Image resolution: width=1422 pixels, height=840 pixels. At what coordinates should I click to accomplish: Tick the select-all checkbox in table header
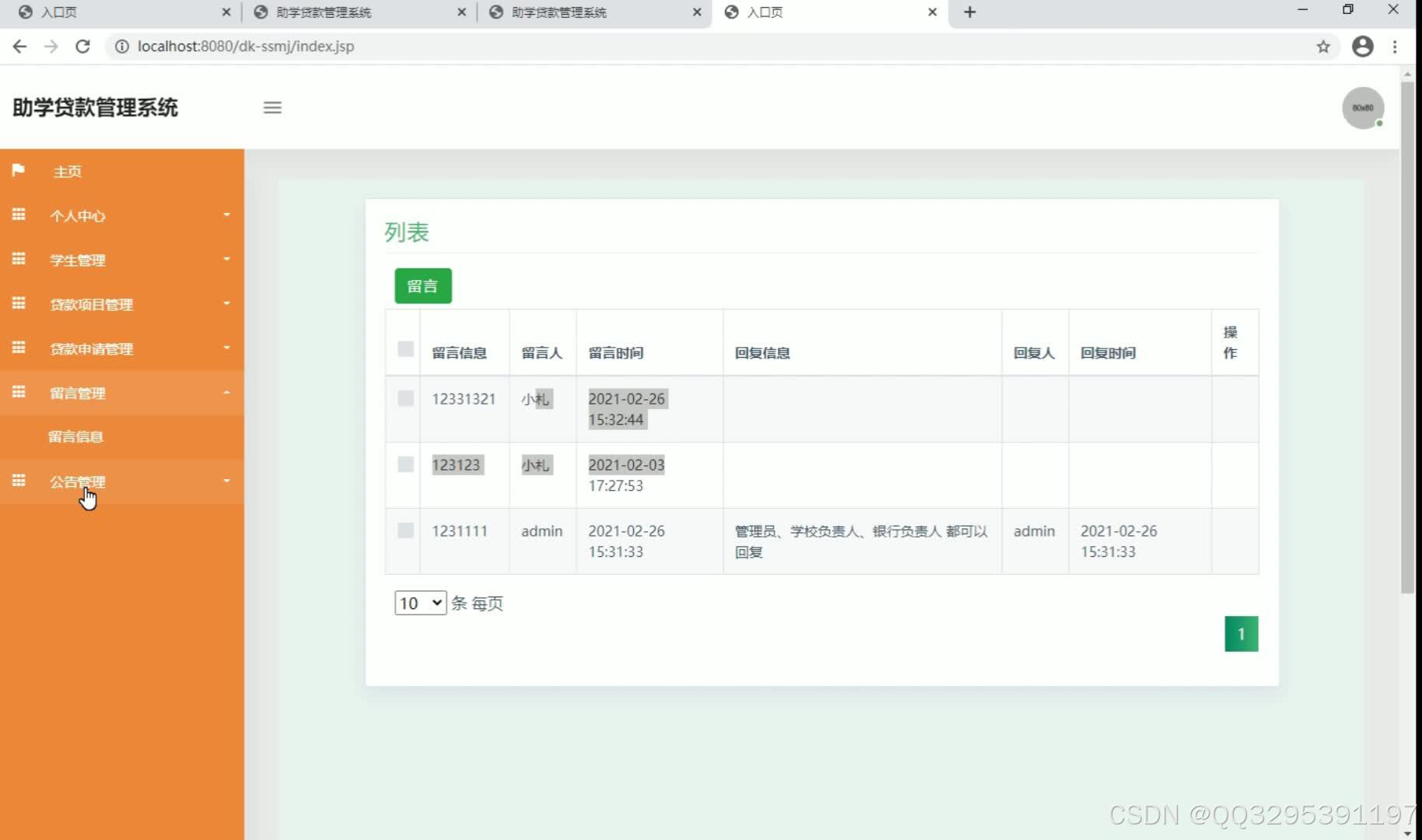pyautogui.click(x=405, y=348)
